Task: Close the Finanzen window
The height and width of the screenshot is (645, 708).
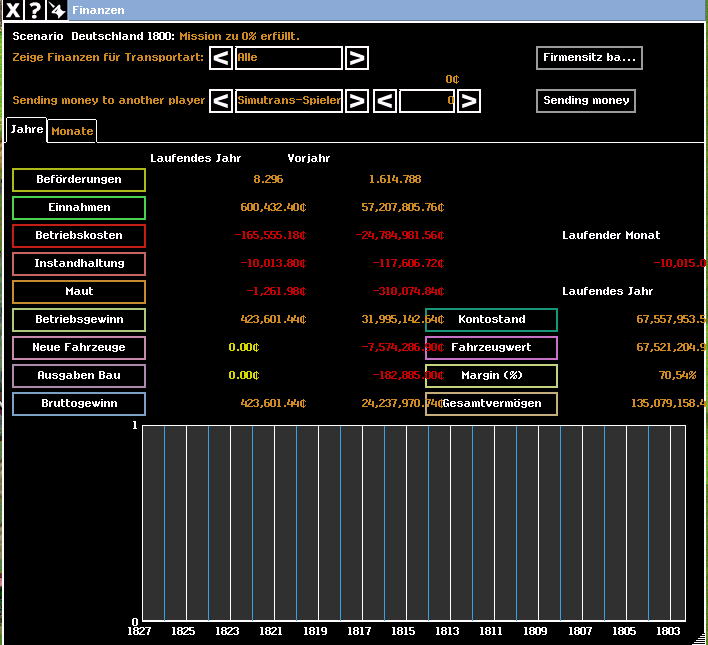Action: click(x=12, y=10)
